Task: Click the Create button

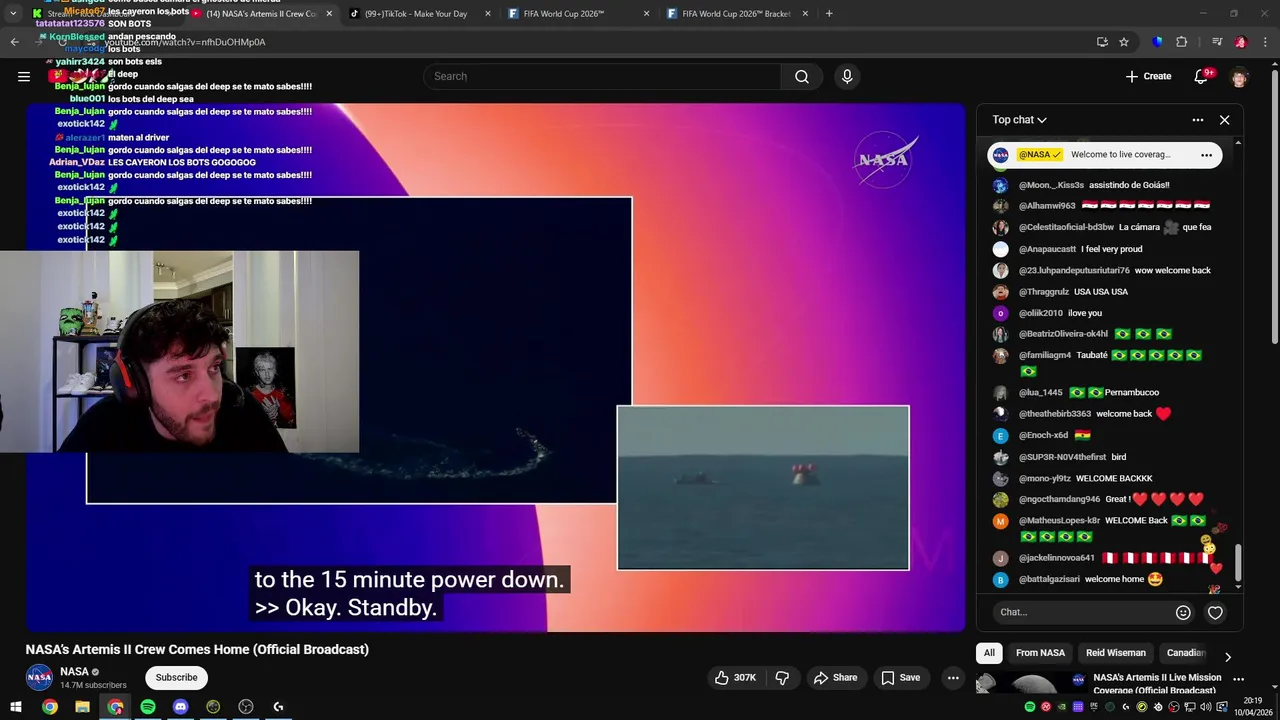Action: pyautogui.click(x=1148, y=76)
